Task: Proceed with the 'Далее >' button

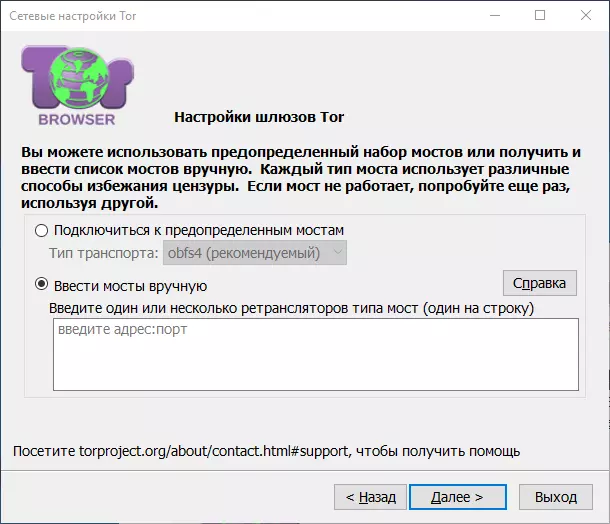Action: coord(457,496)
